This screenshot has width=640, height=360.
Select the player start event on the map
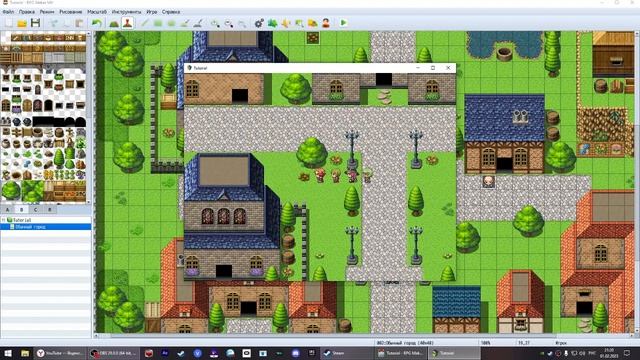(489, 181)
